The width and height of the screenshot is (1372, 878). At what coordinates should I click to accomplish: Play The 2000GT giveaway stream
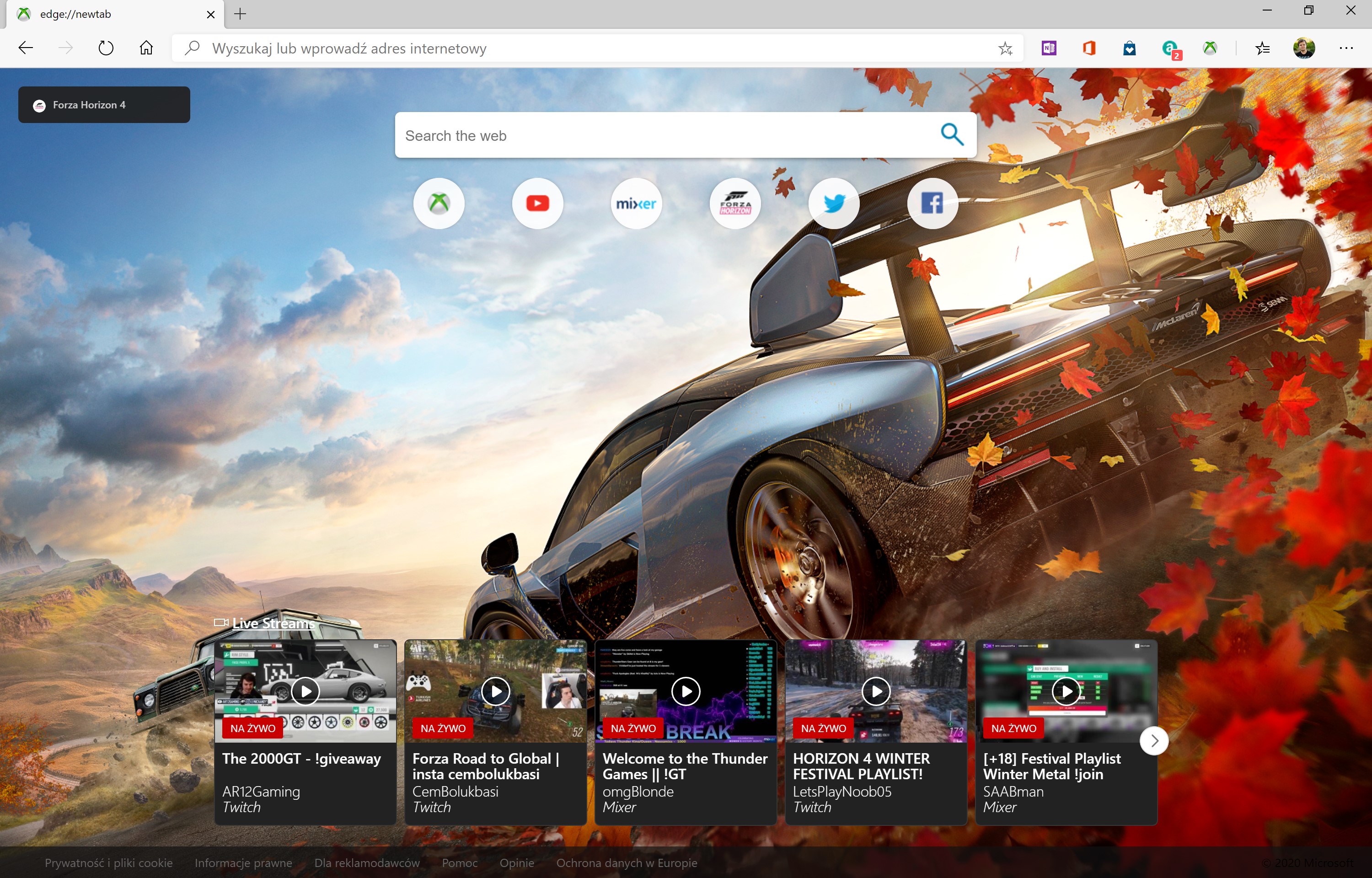tap(305, 691)
